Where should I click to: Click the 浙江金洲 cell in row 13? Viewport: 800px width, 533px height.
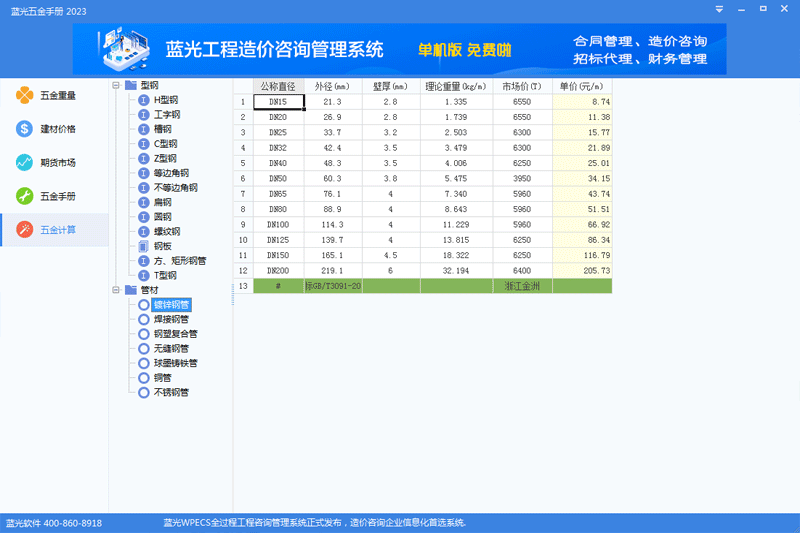click(x=522, y=286)
